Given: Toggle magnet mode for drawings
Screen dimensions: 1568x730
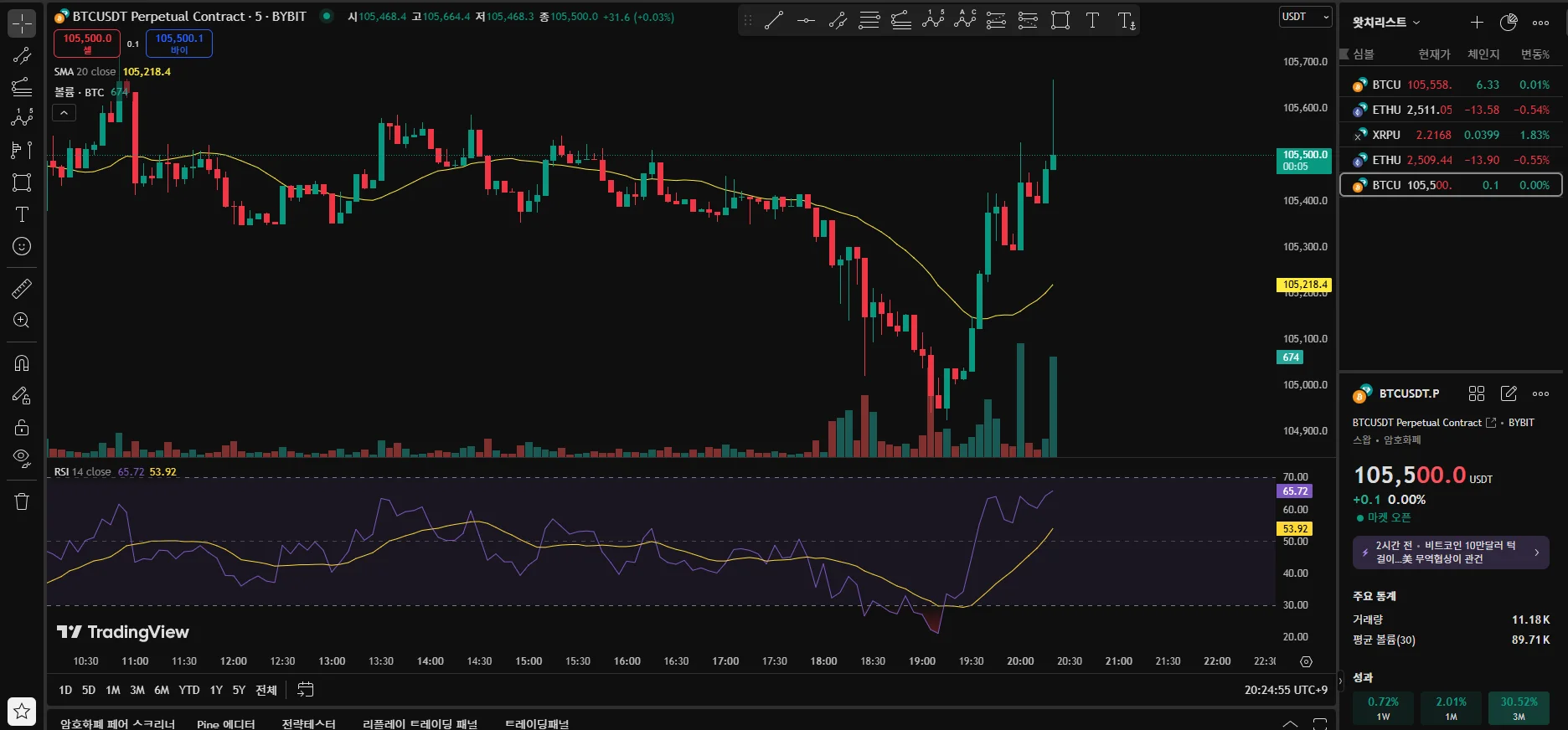Looking at the screenshot, I should point(22,363).
